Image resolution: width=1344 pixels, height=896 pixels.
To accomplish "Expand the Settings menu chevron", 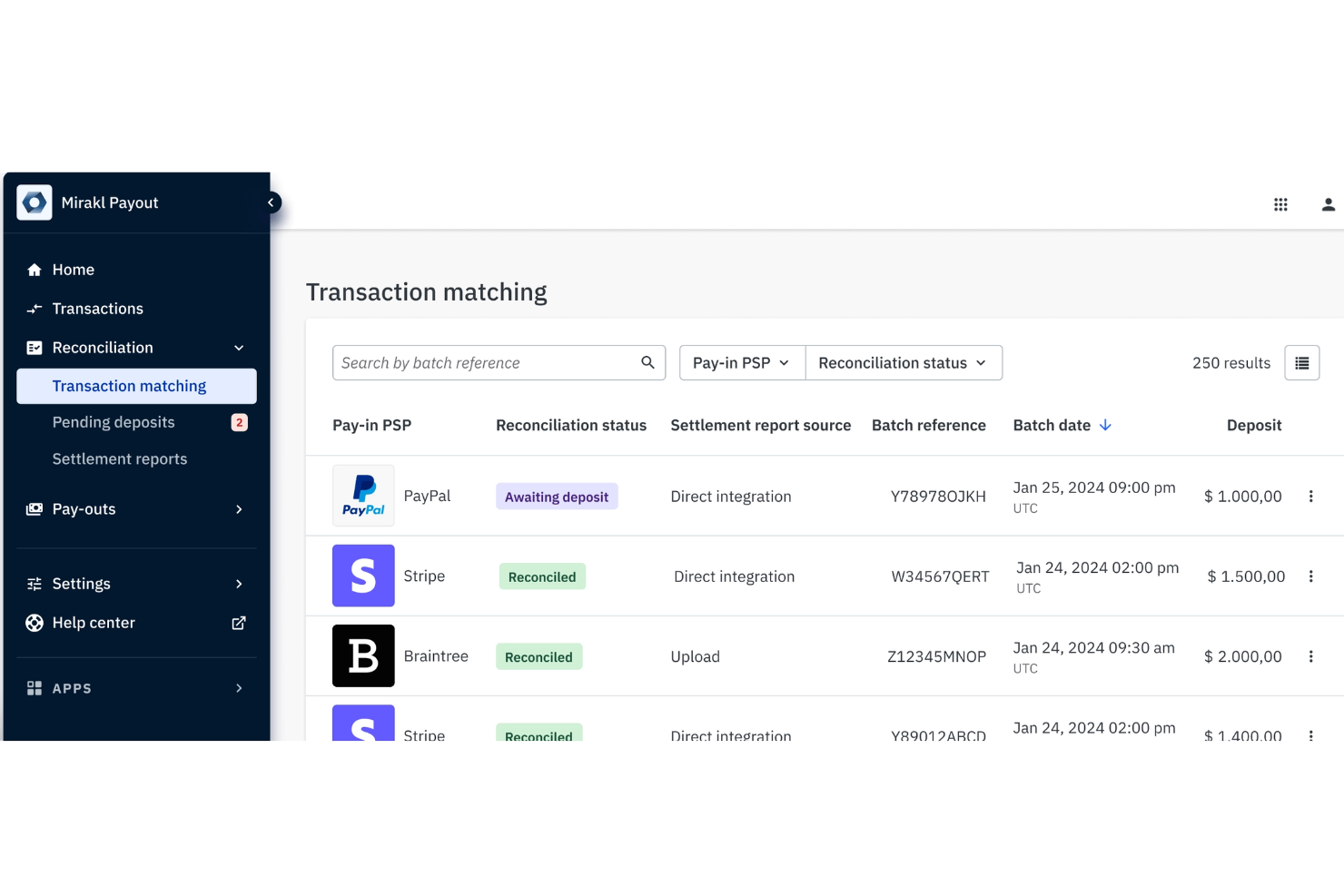I will click(x=239, y=584).
